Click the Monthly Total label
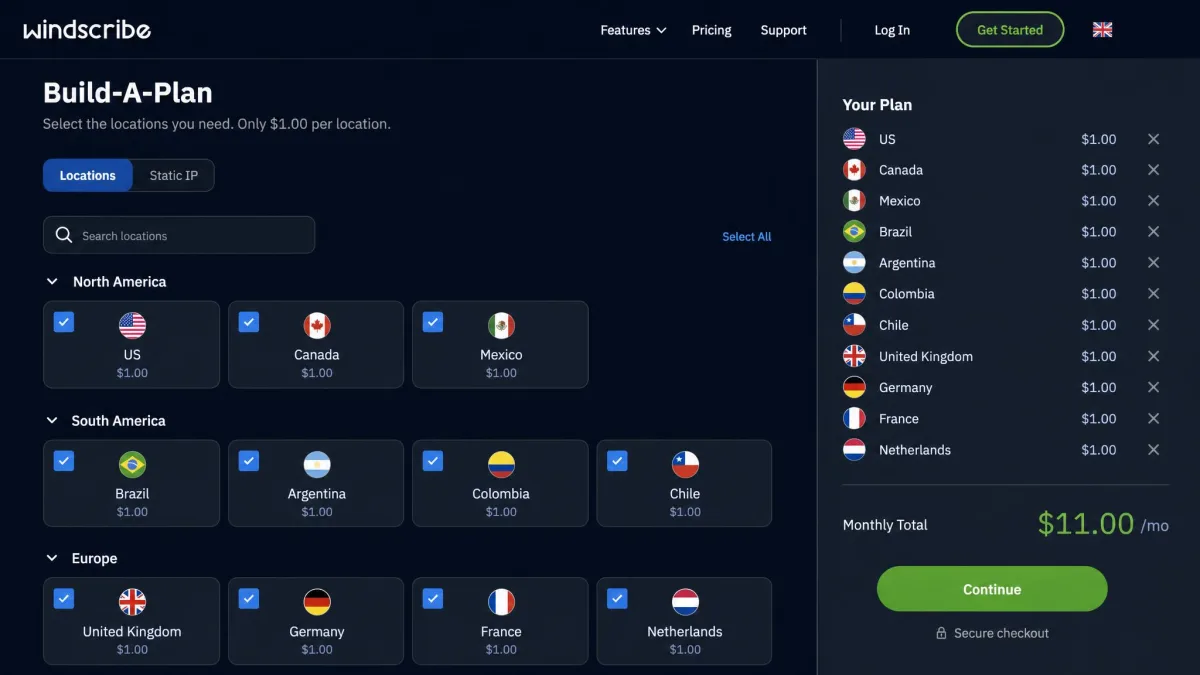The width and height of the screenshot is (1200, 675). [885, 525]
